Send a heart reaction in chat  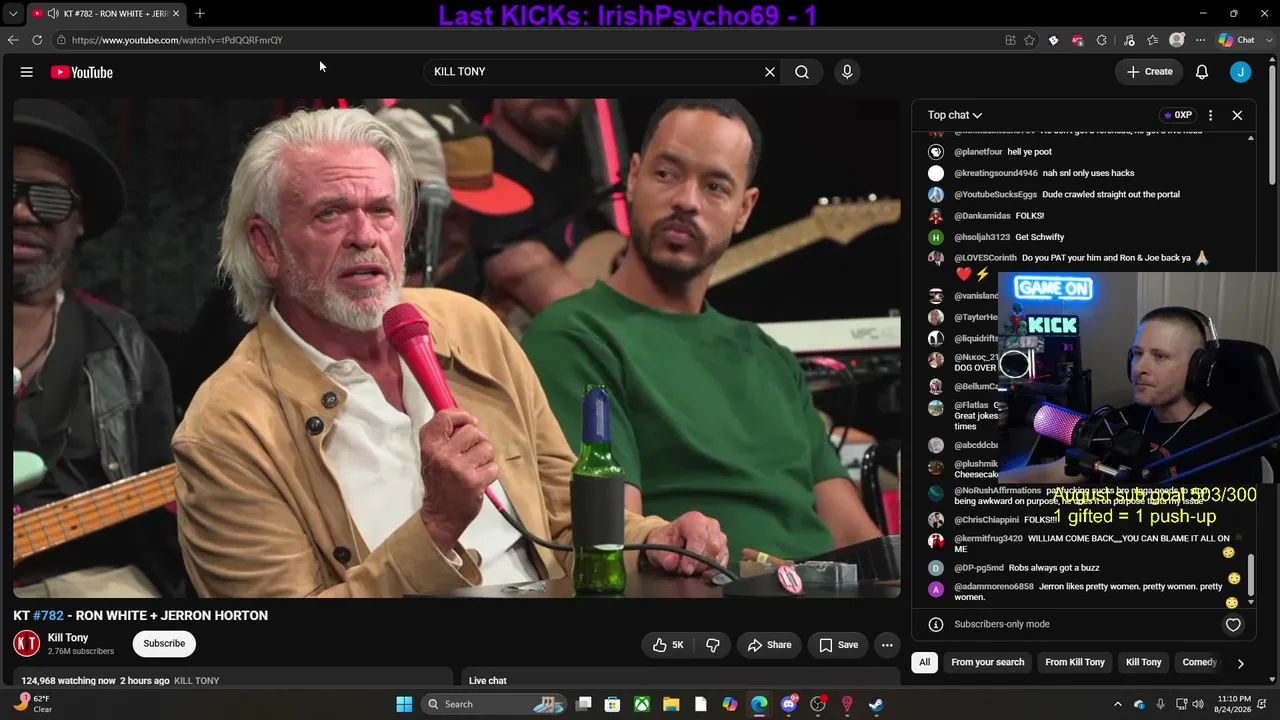click(1233, 625)
